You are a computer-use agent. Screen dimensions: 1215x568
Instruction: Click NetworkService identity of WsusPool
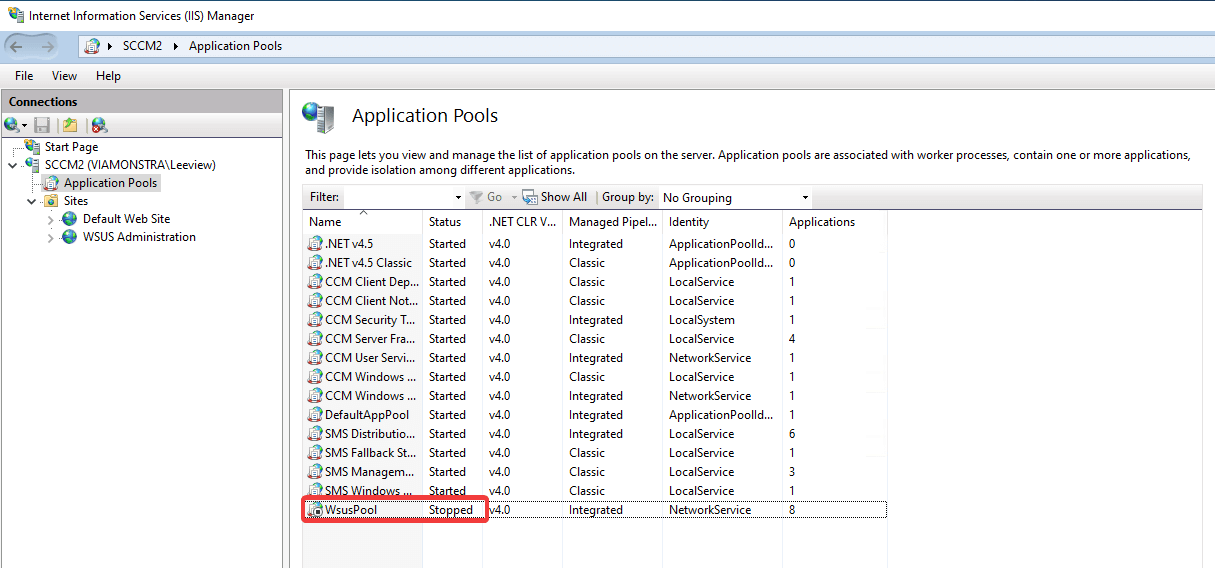pos(710,510)
